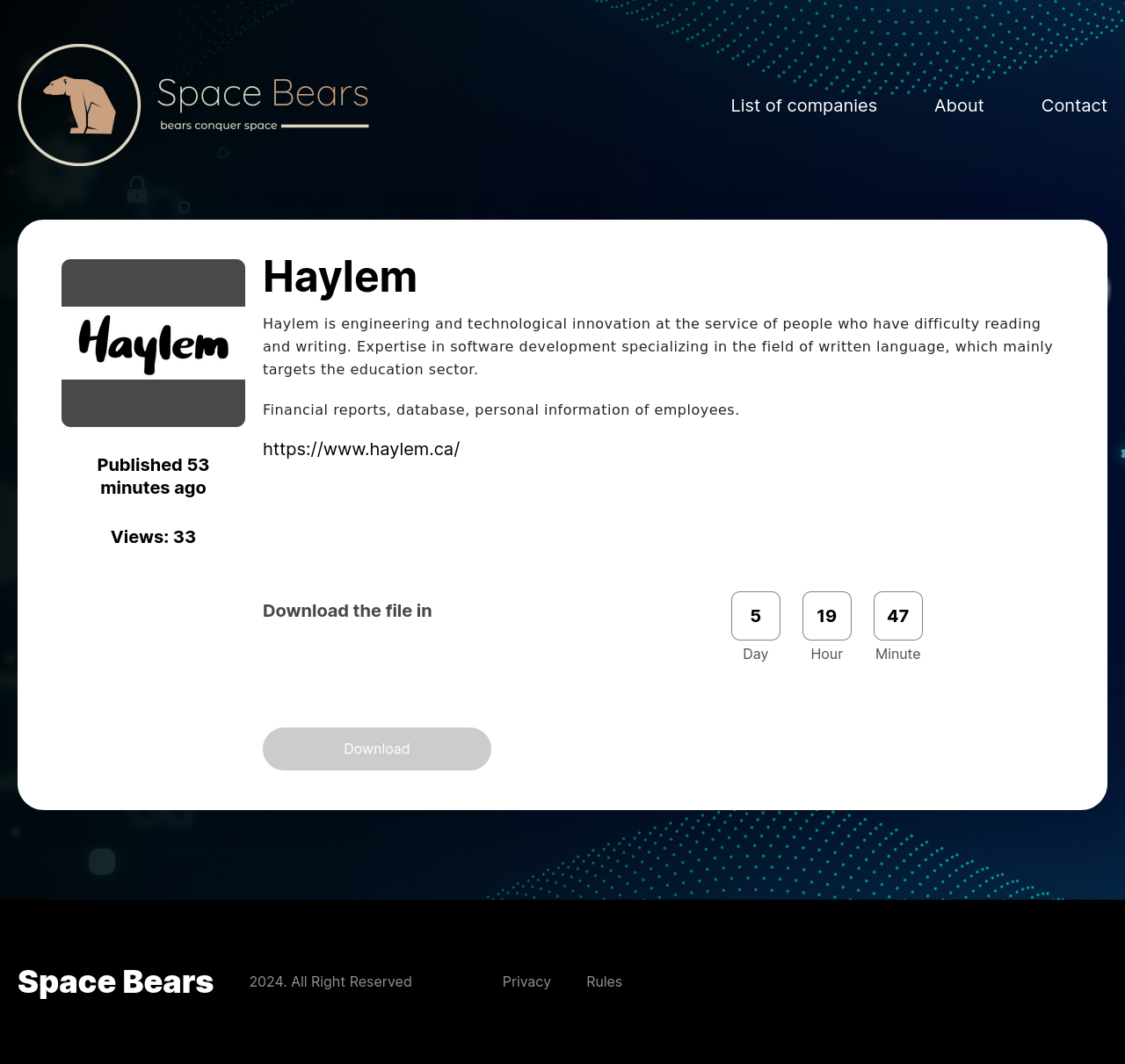Click the Haylem company logo thumbnail
This screenshot has width=1125, height=1064.
coord(153,343)
